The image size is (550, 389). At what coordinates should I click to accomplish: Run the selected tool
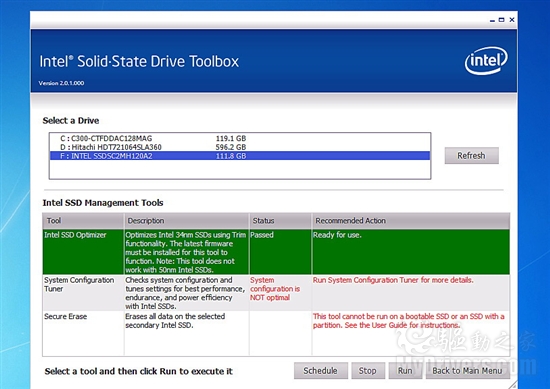(x=405, y=371)
